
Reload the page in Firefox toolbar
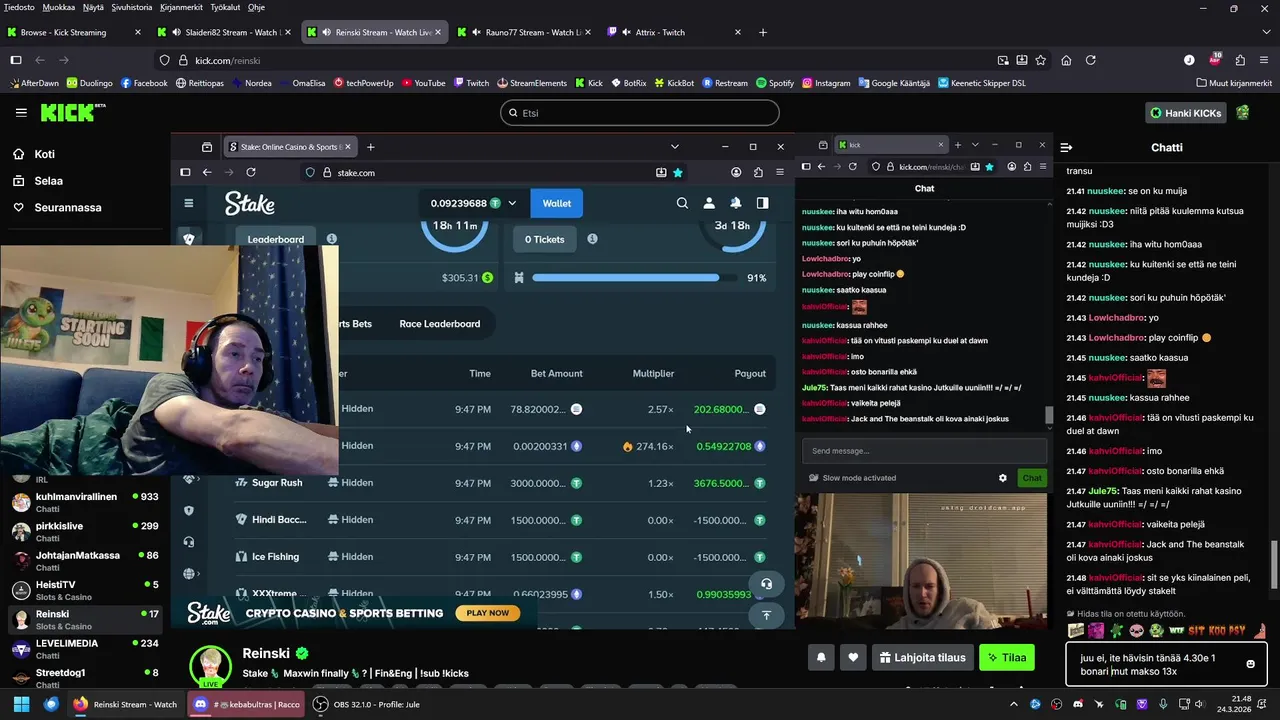pos(1091,60)
